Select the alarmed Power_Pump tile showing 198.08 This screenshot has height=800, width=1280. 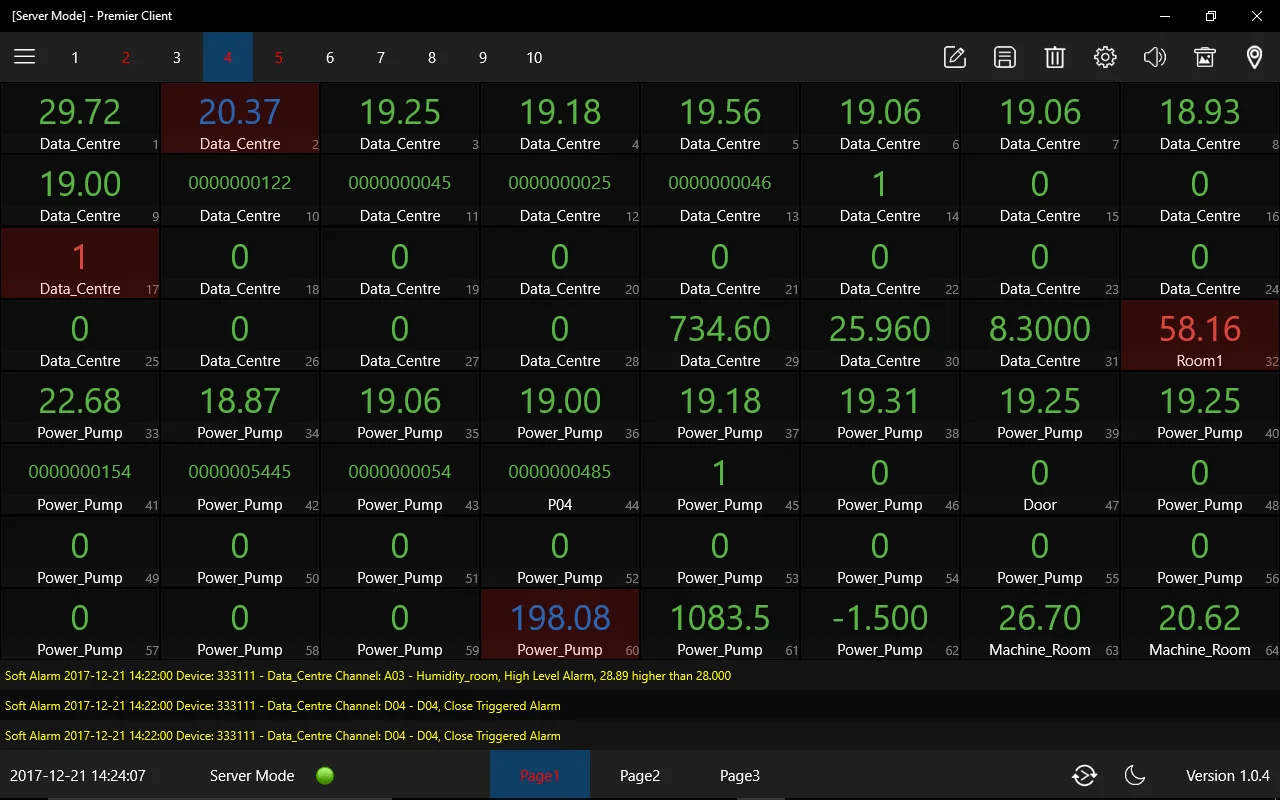point(560,625)
